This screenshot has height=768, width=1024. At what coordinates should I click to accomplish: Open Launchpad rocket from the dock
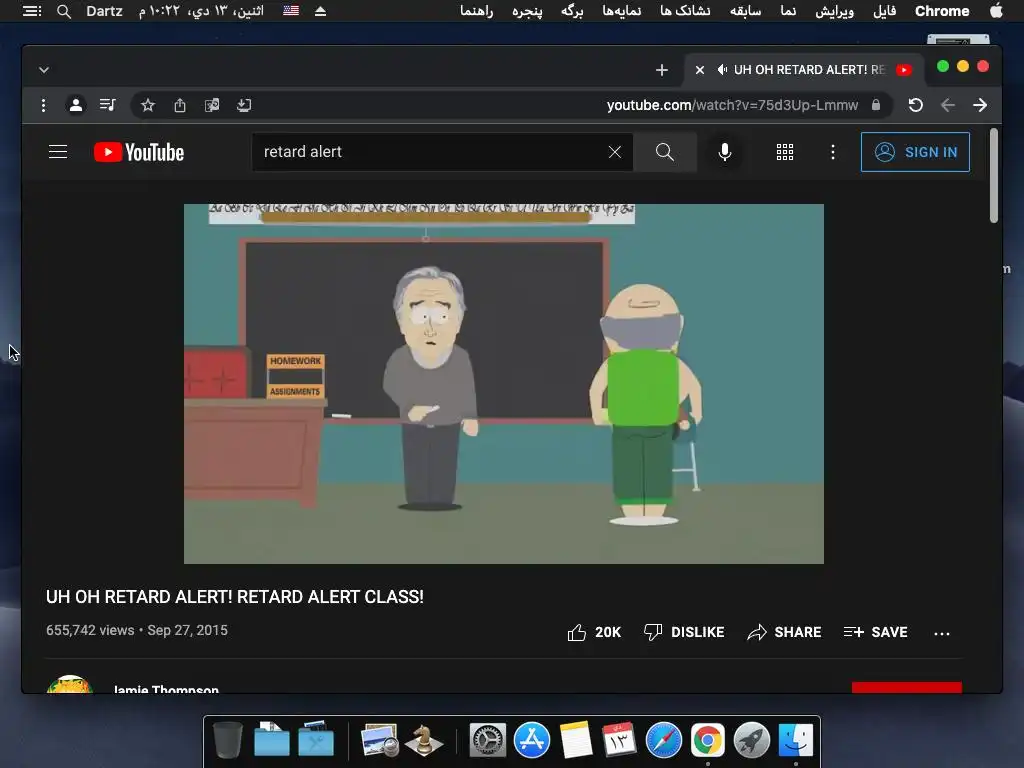point(752,740)
